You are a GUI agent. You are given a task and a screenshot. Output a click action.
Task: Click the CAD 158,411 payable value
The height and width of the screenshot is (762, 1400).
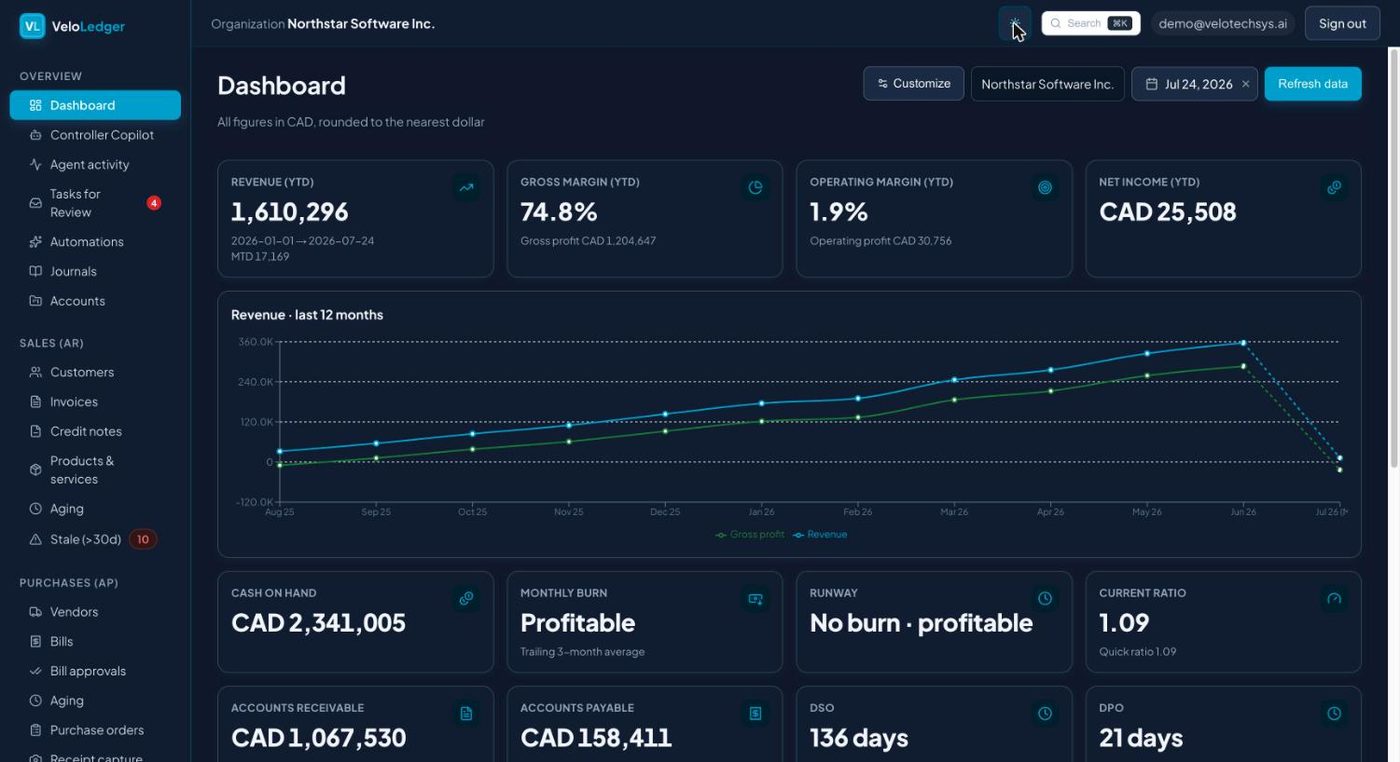pos(596,737)
